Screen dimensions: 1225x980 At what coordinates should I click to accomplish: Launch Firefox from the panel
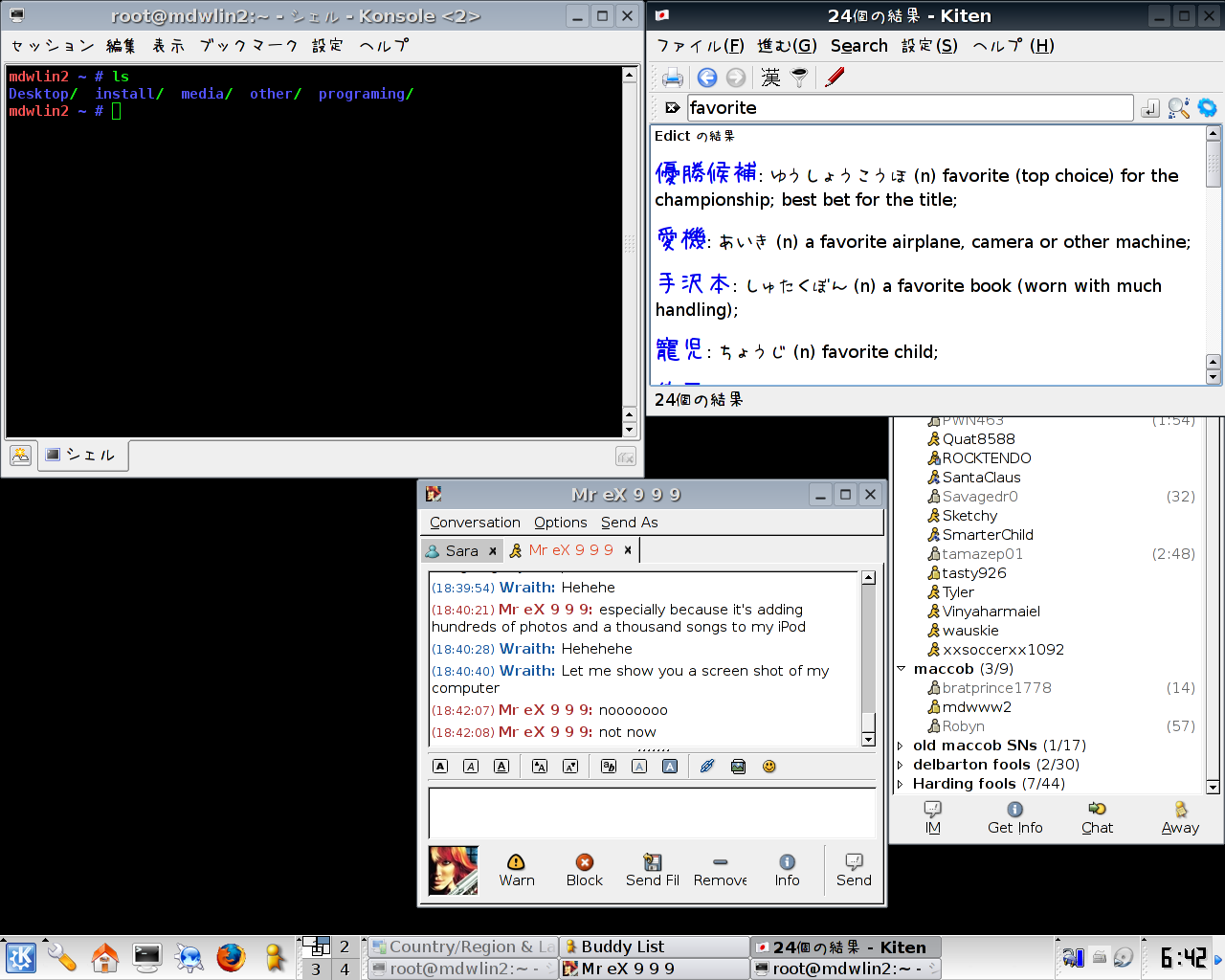tap(230, 957)
